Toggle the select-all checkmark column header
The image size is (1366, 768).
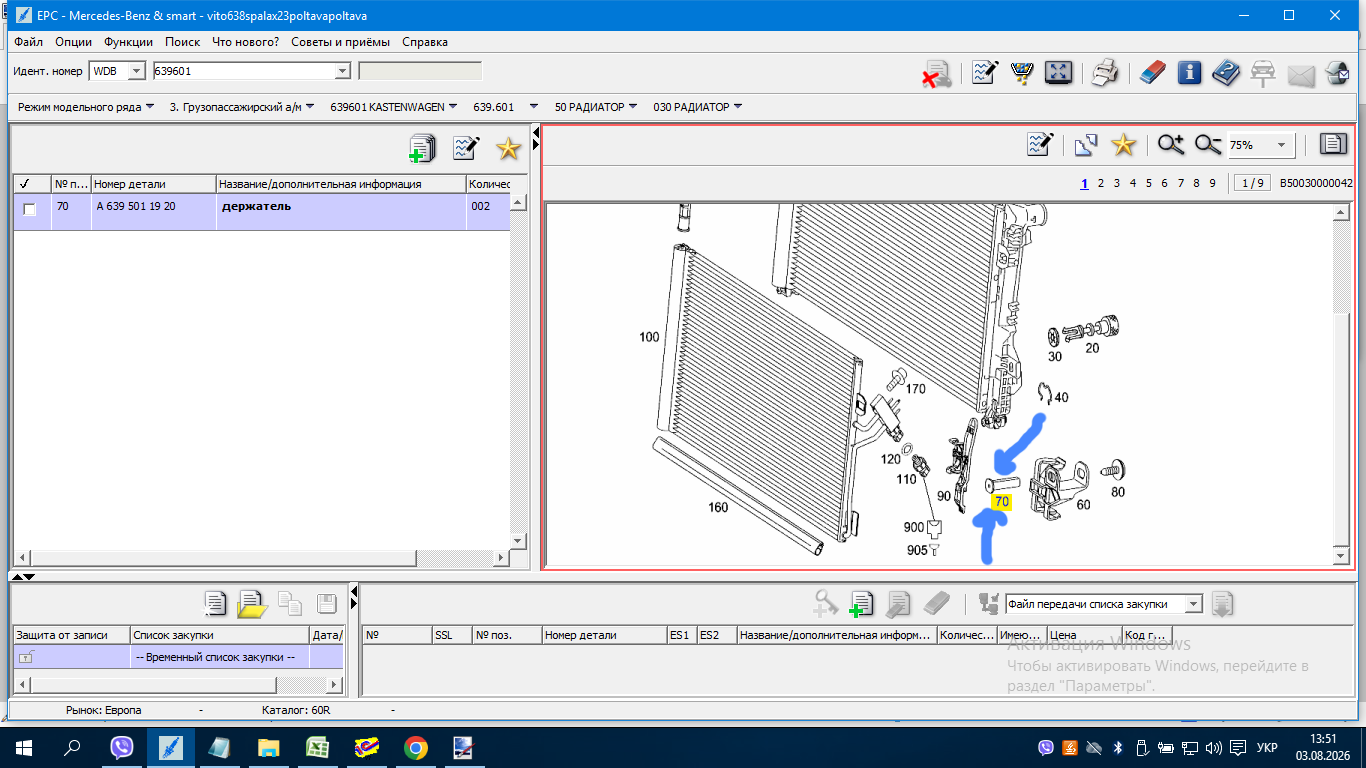(x=32, y=184)
